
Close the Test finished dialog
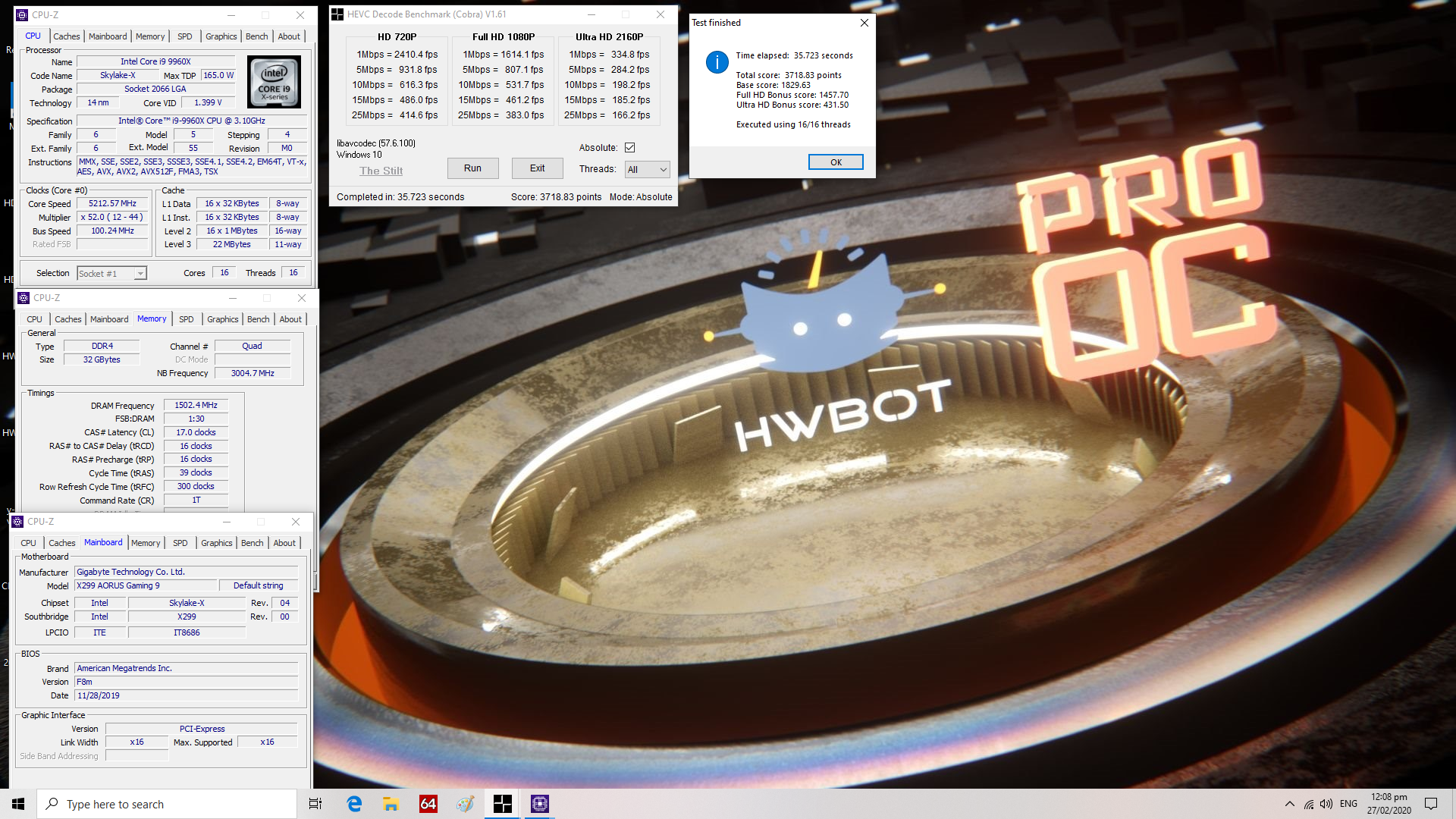[x=864, y=23]
